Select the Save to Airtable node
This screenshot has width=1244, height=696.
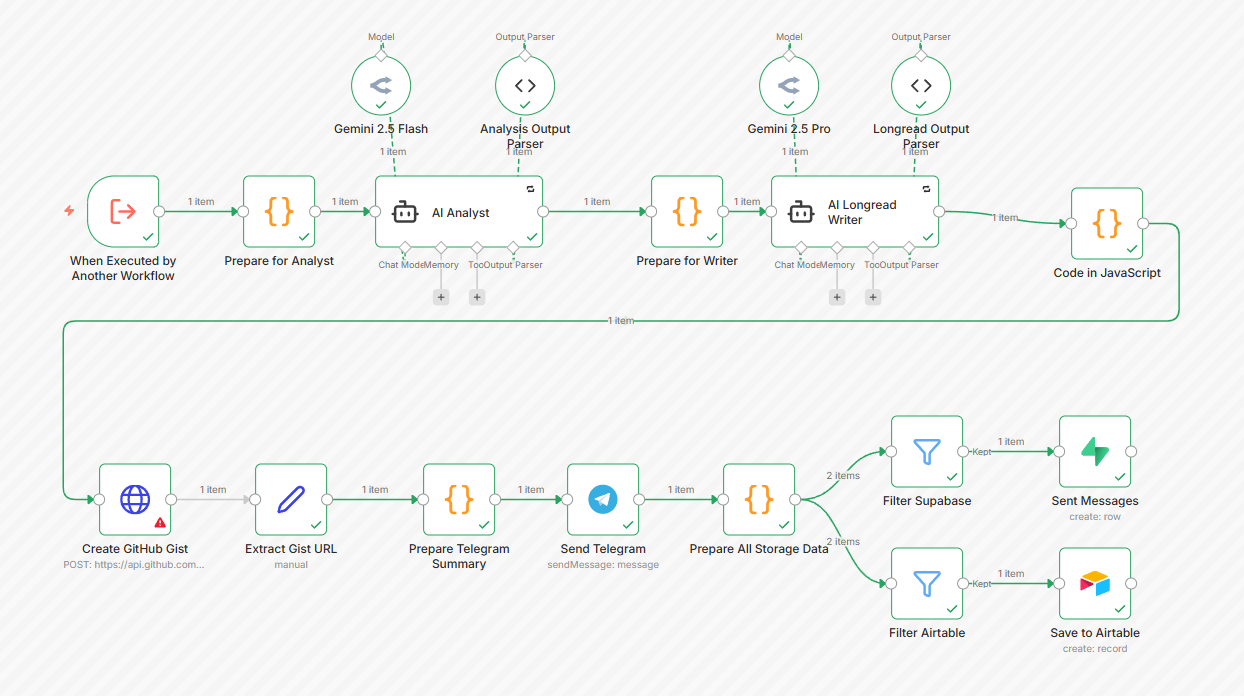[1095, 583]
